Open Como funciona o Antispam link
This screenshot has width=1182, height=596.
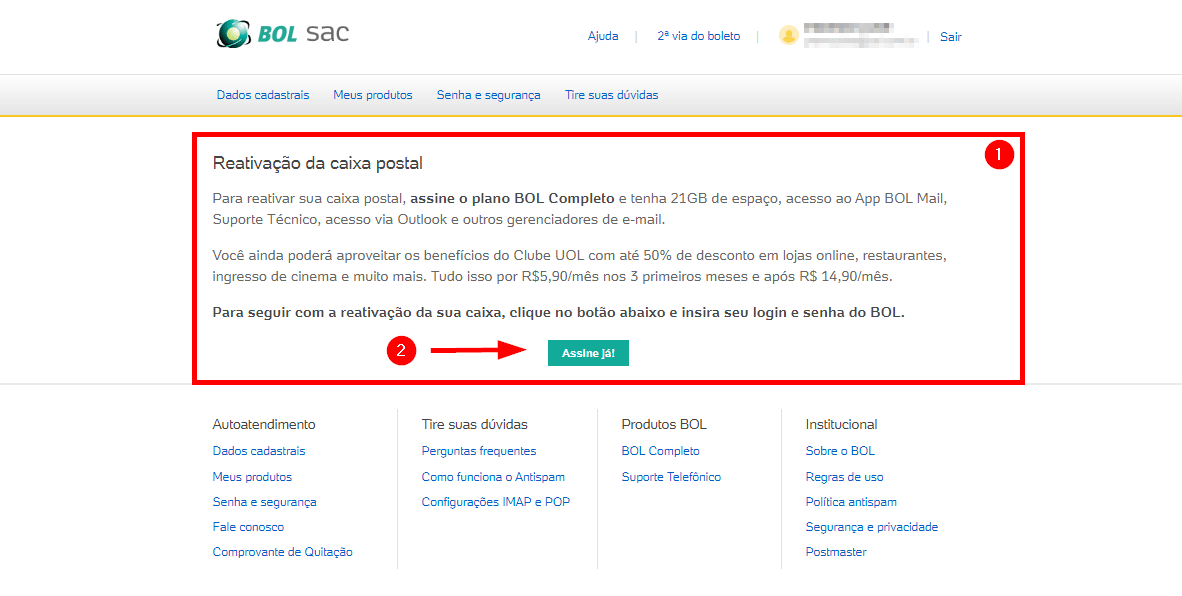click(x=493, y=477)
